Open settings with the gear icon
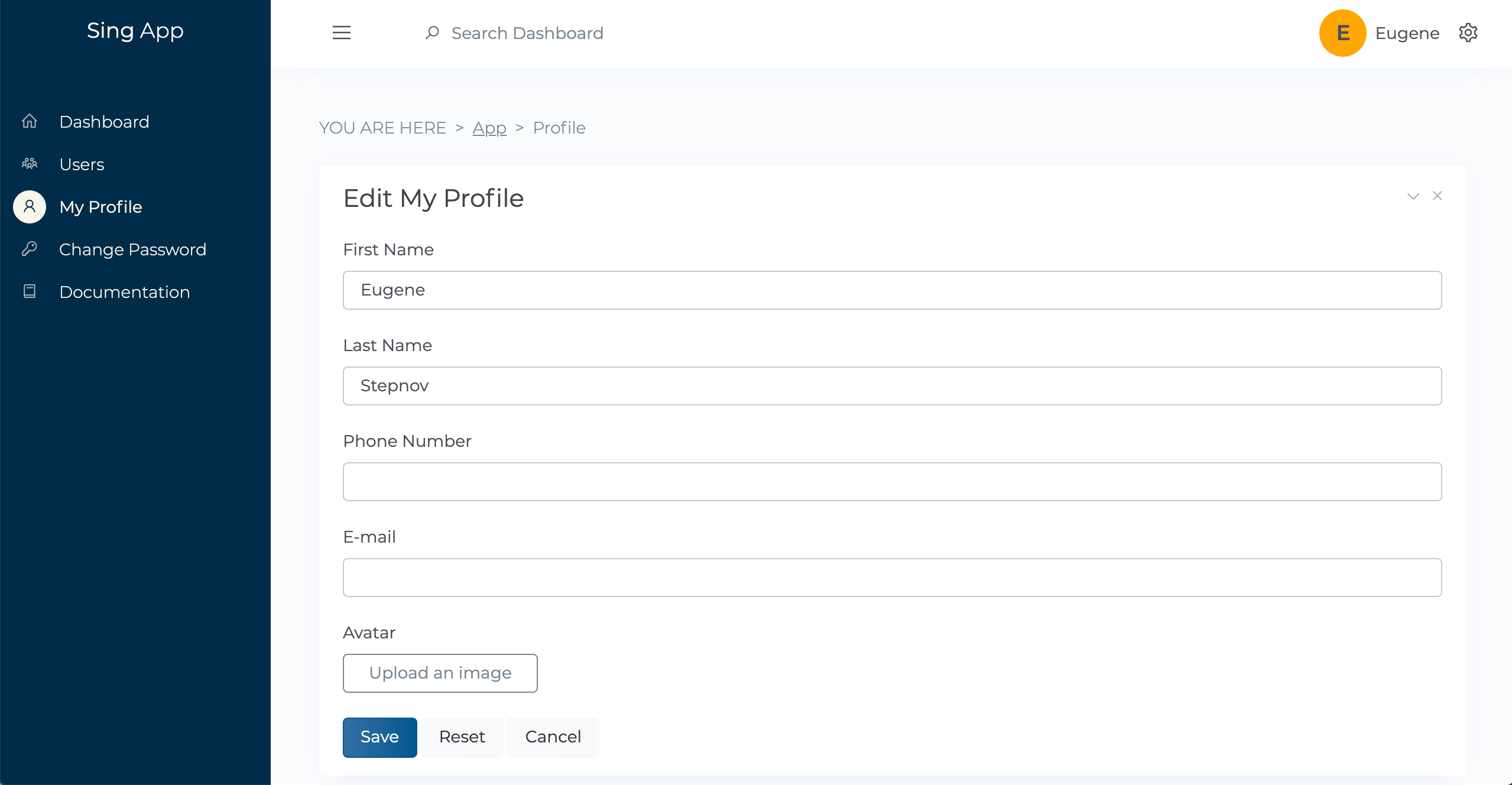Viewport: 1512px width, 785px height. pos(1468,33)
